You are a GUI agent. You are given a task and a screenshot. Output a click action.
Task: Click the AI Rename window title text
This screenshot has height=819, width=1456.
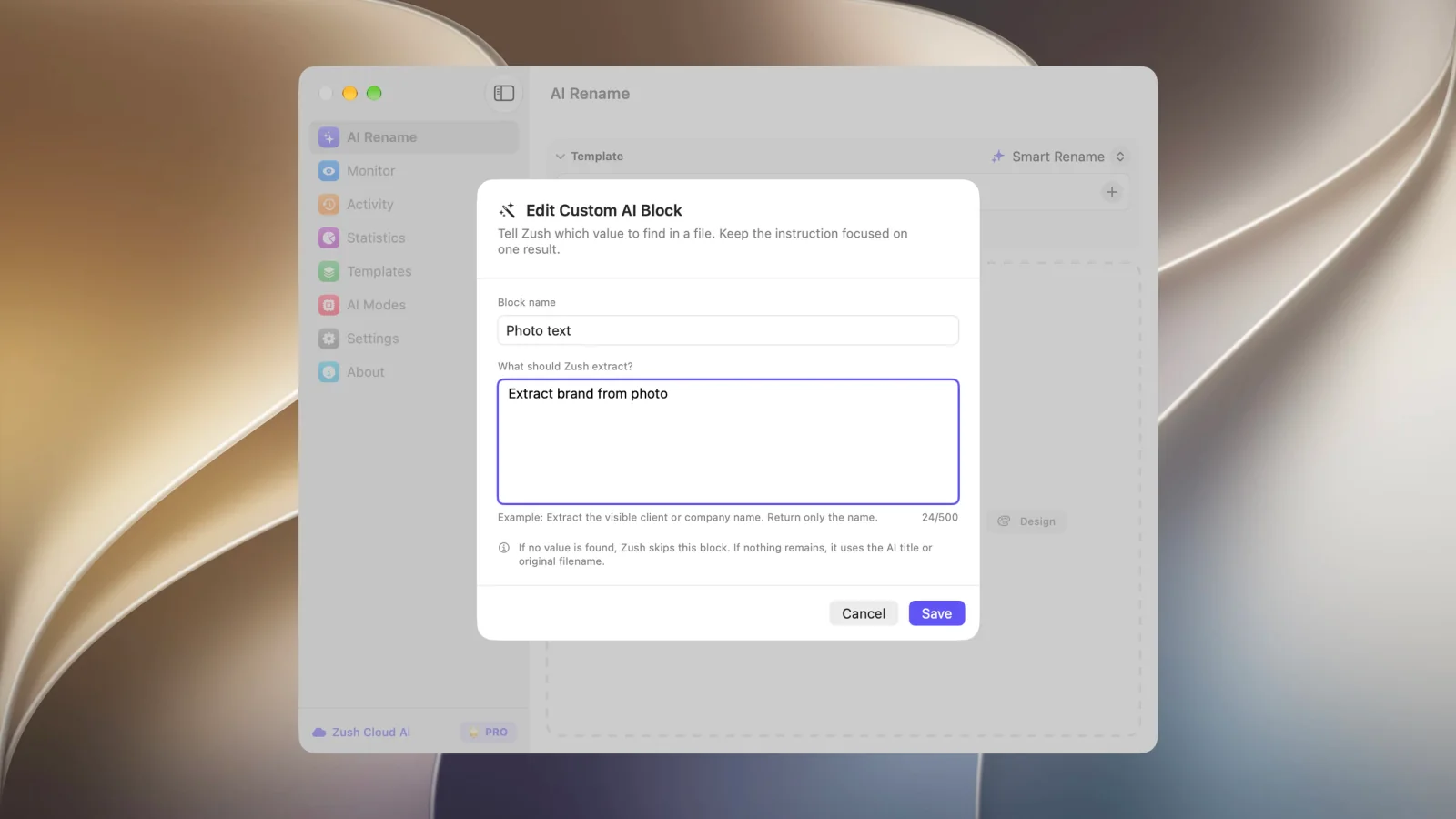pyautogui.click(x=590, y=94)
